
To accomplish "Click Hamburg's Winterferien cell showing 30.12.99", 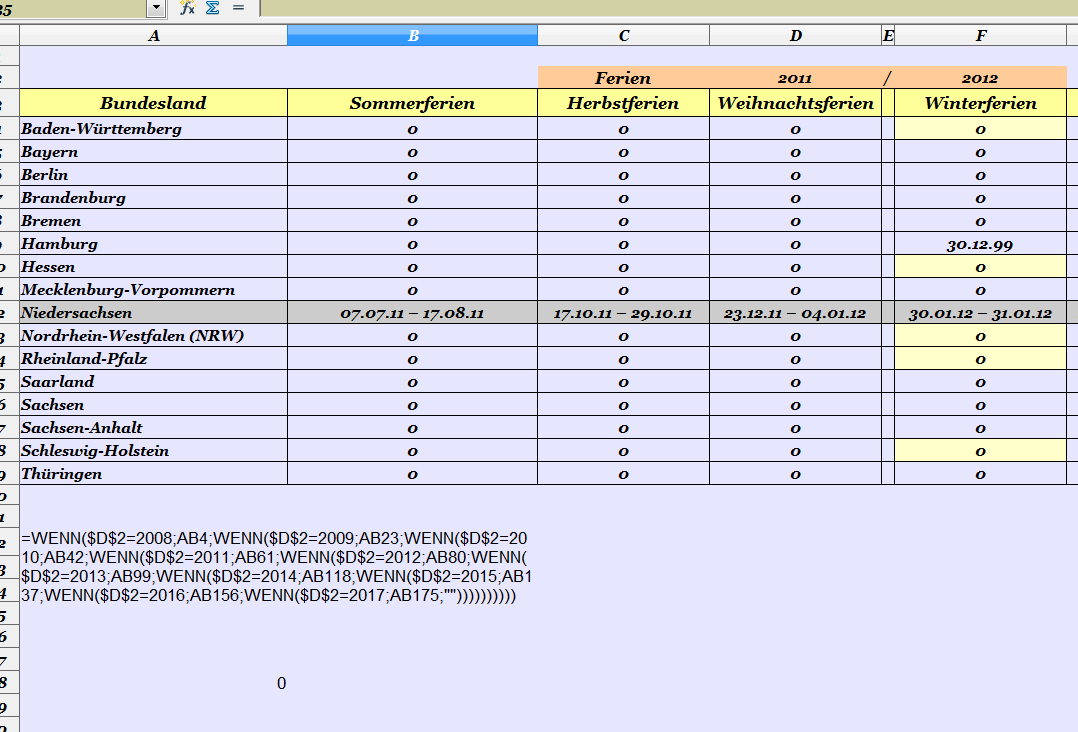I will (x=980, y=244).
